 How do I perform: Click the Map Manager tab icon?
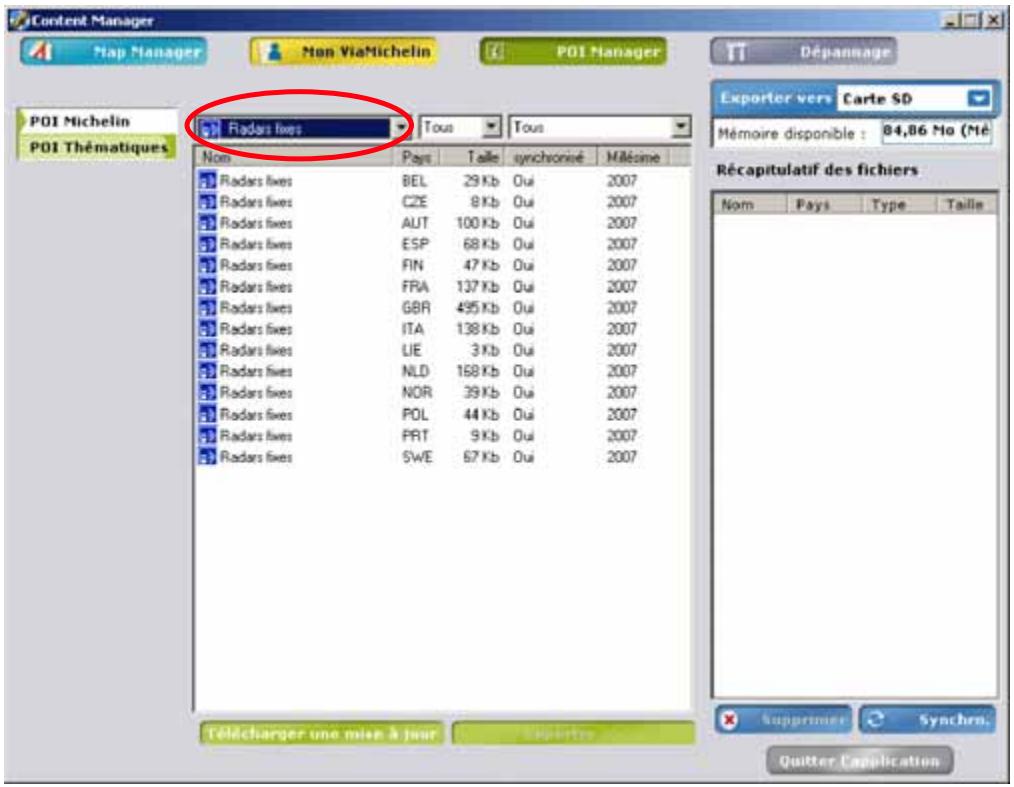(41, 52)
